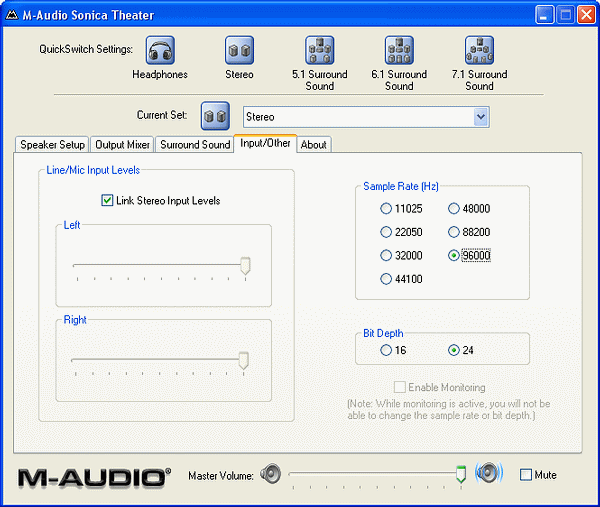Choose 24 bit depth
Image resolution: width=600 pixels, height=507 pixels.
click(x=453, y=350)
